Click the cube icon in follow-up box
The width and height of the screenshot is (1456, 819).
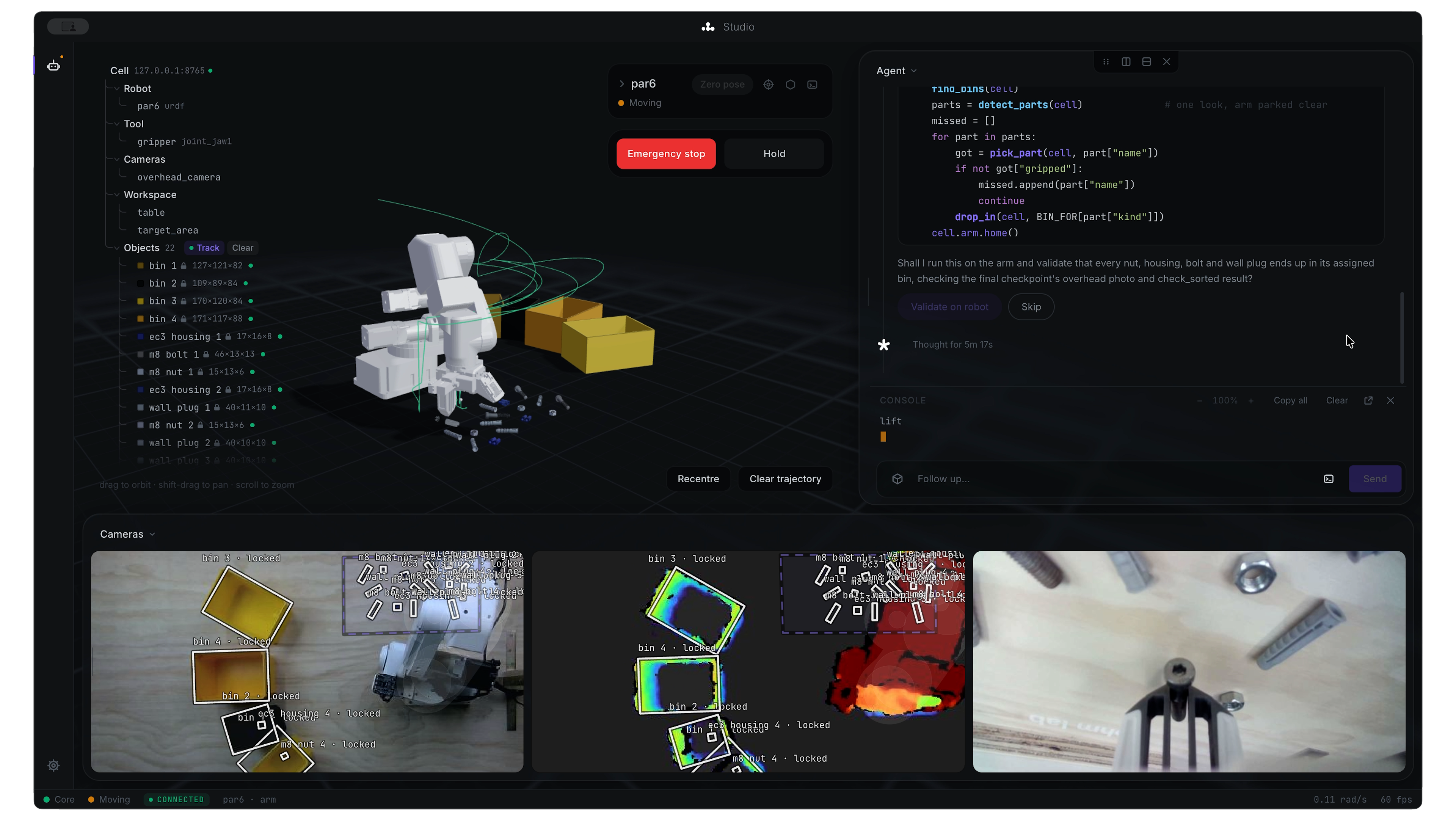pyautogui.click(x=897, y=479)
